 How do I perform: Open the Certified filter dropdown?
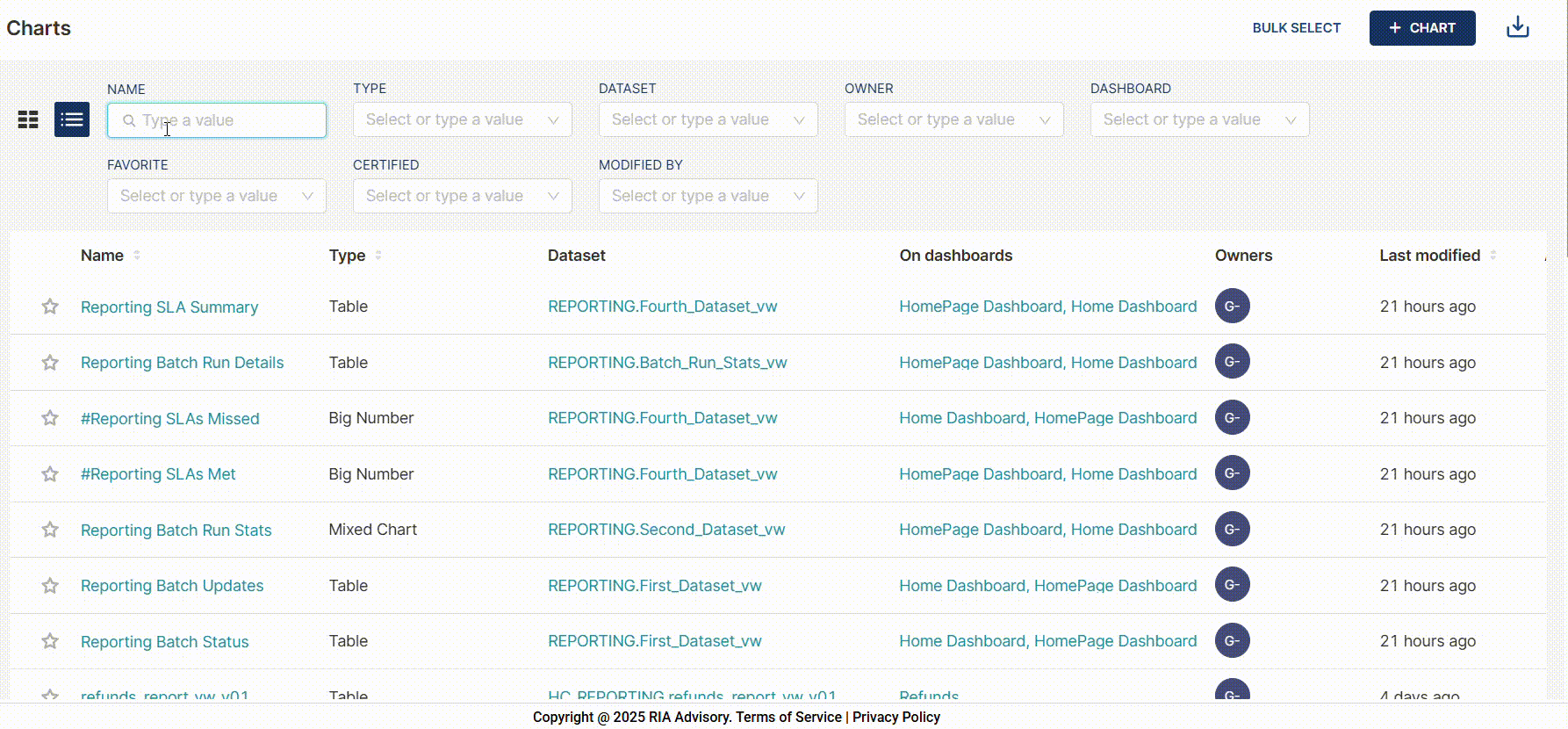tap(462, 196)
